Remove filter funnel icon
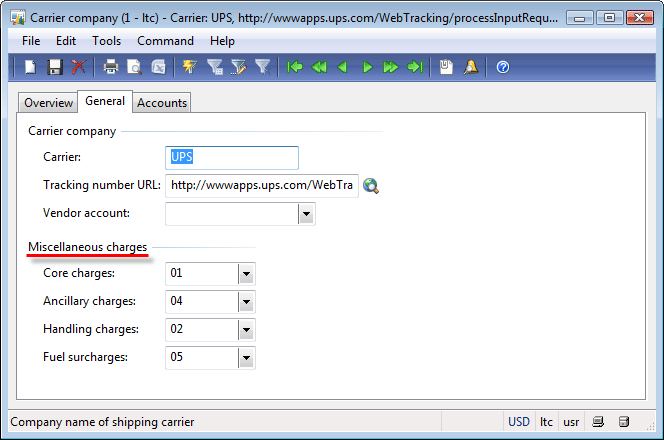The height and width of the screenshot is (440, 664). coord(263,67)
